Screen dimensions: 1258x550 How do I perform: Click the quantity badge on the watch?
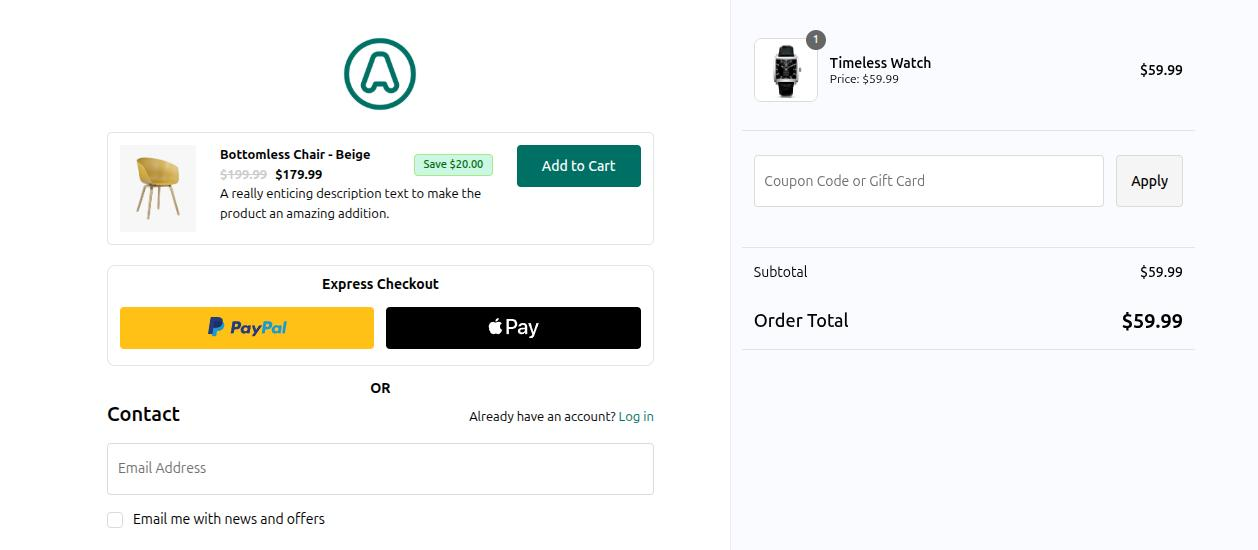click(816, 40)
